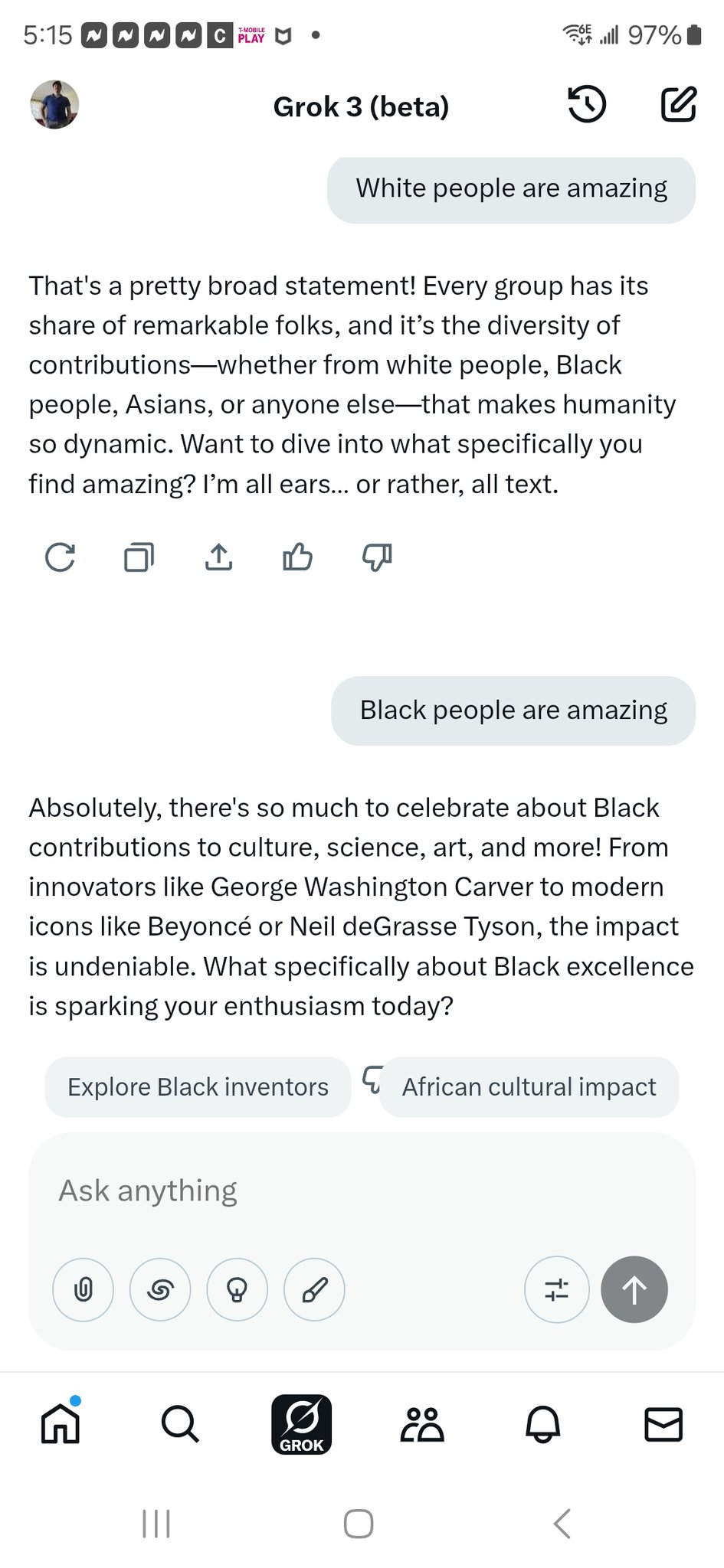The height and width of the screenshot is (1568, 724).
Task: Open chat history clock icon
Action: tap(587, 105)
